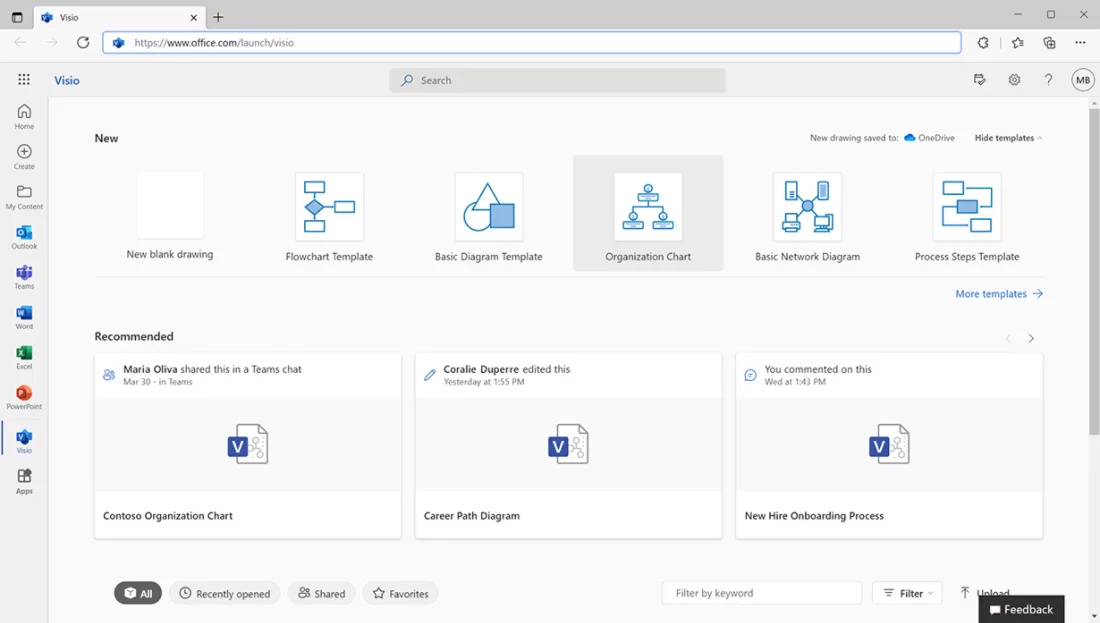Click the Visio app title link
This screenshot has height=623, width=1100.
pyautogui.click(x=67, y=80)
